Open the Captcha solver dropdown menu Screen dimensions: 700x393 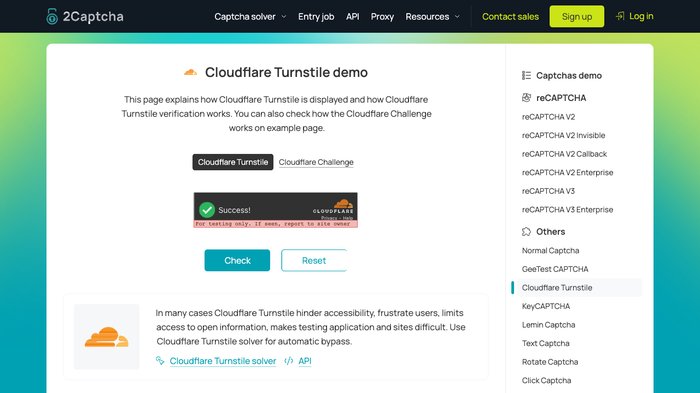click(x=250, y=17)
